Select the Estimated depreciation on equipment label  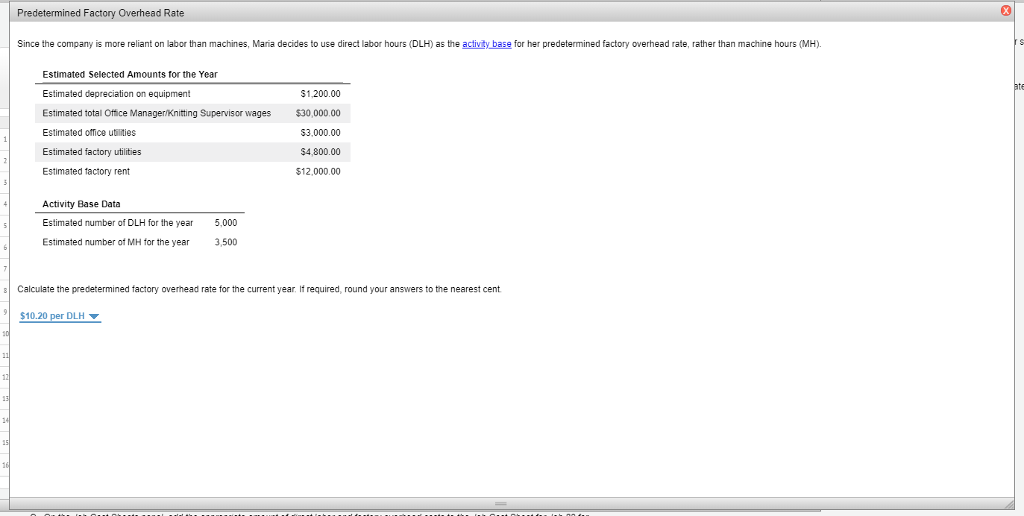(x=116, y=94)
